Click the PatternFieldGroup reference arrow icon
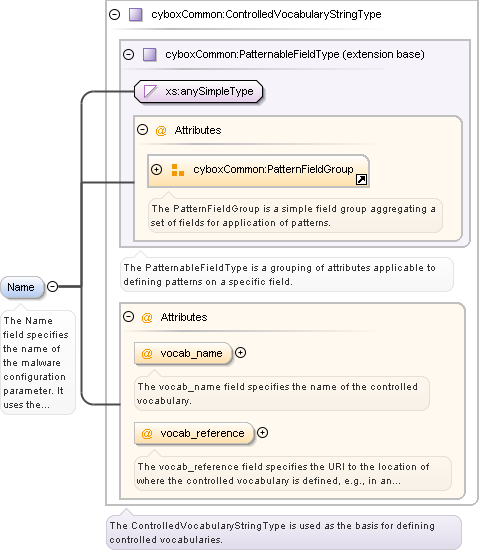The image size is (480, 553). (361, 180)
